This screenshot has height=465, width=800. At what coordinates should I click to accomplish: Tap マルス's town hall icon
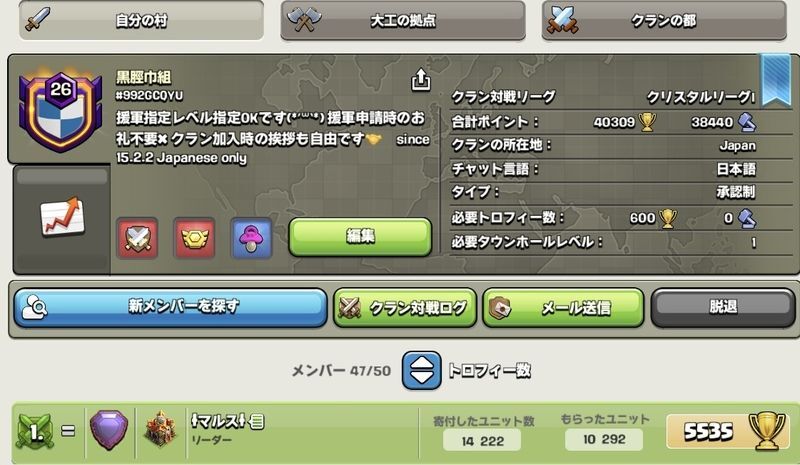160,429
